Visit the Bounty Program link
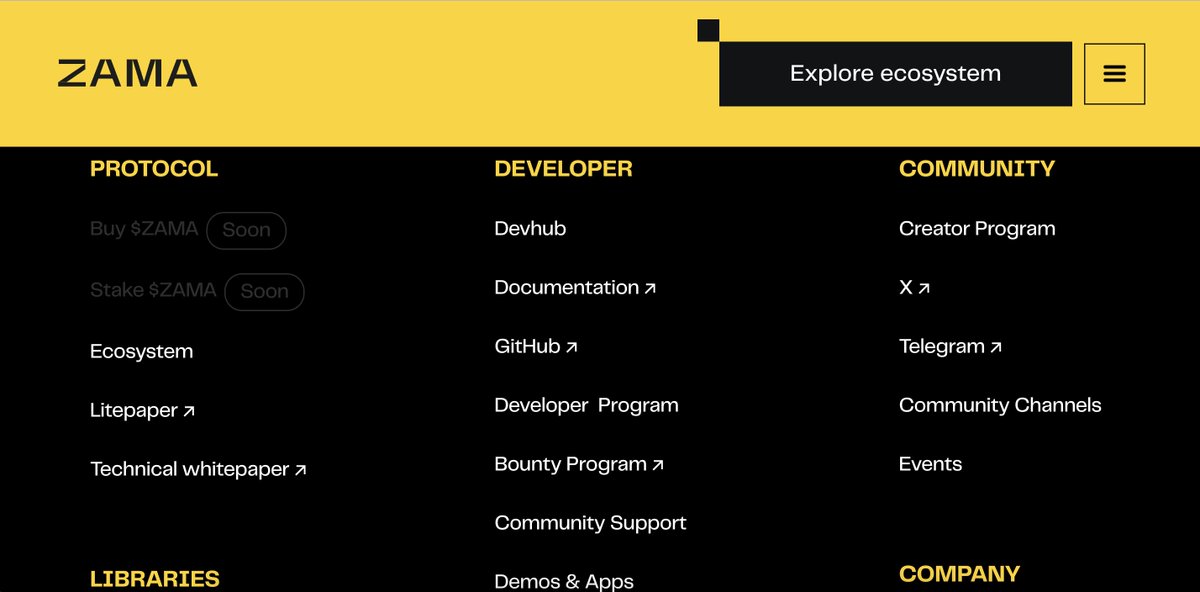 point(579,464)
